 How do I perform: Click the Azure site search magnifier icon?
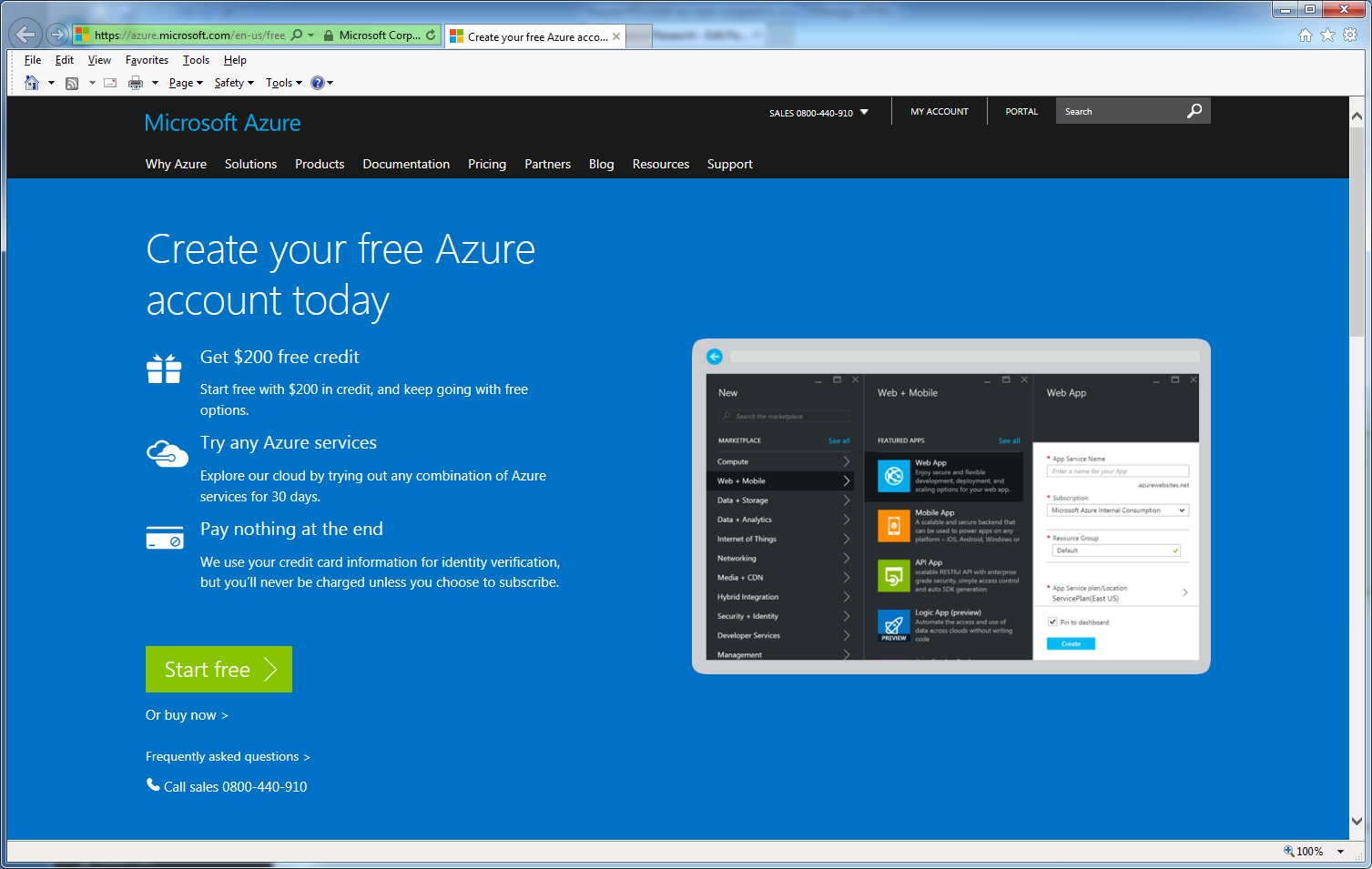tap(1194, 111)
